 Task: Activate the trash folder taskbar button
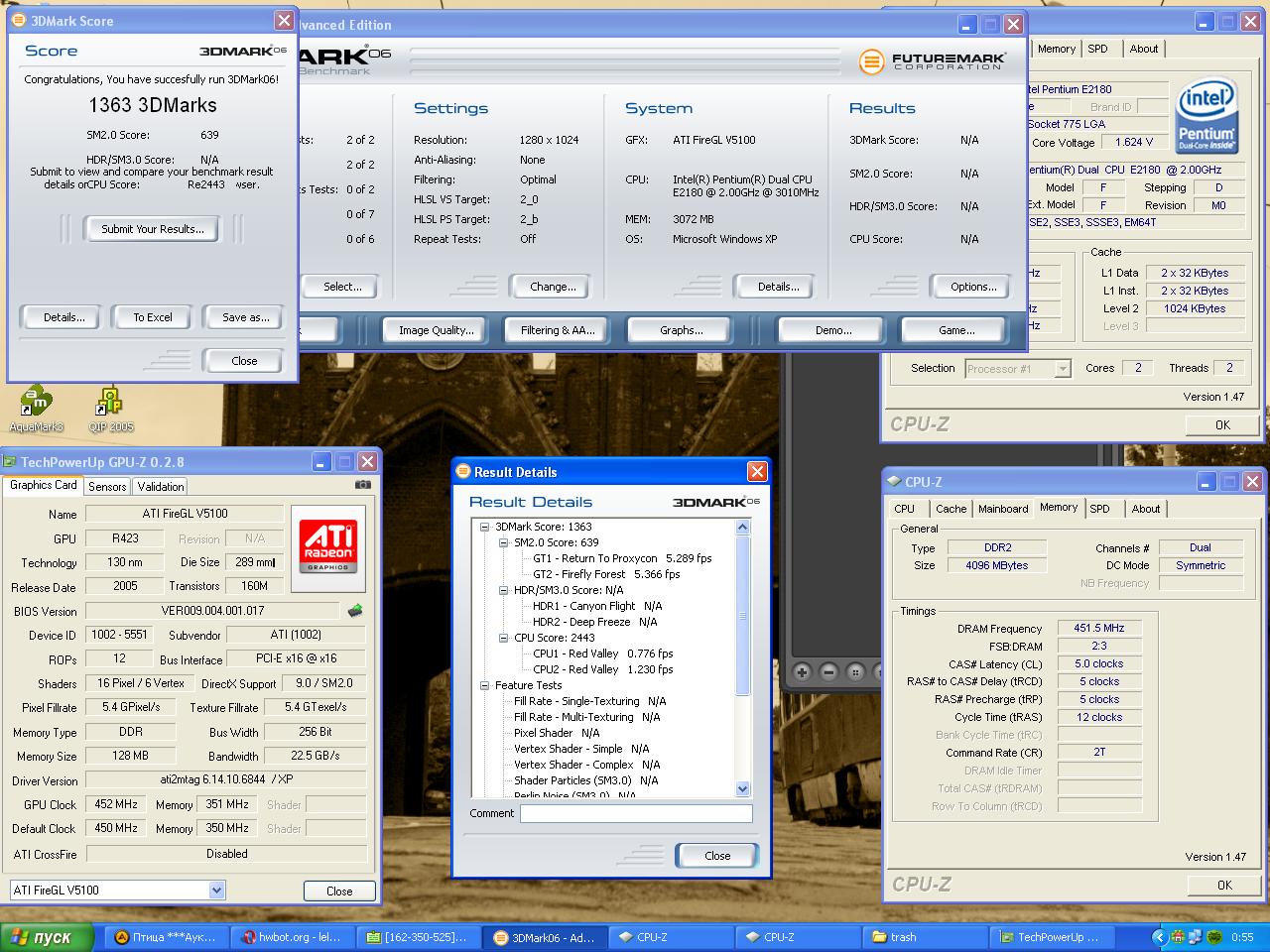(925, 937)
